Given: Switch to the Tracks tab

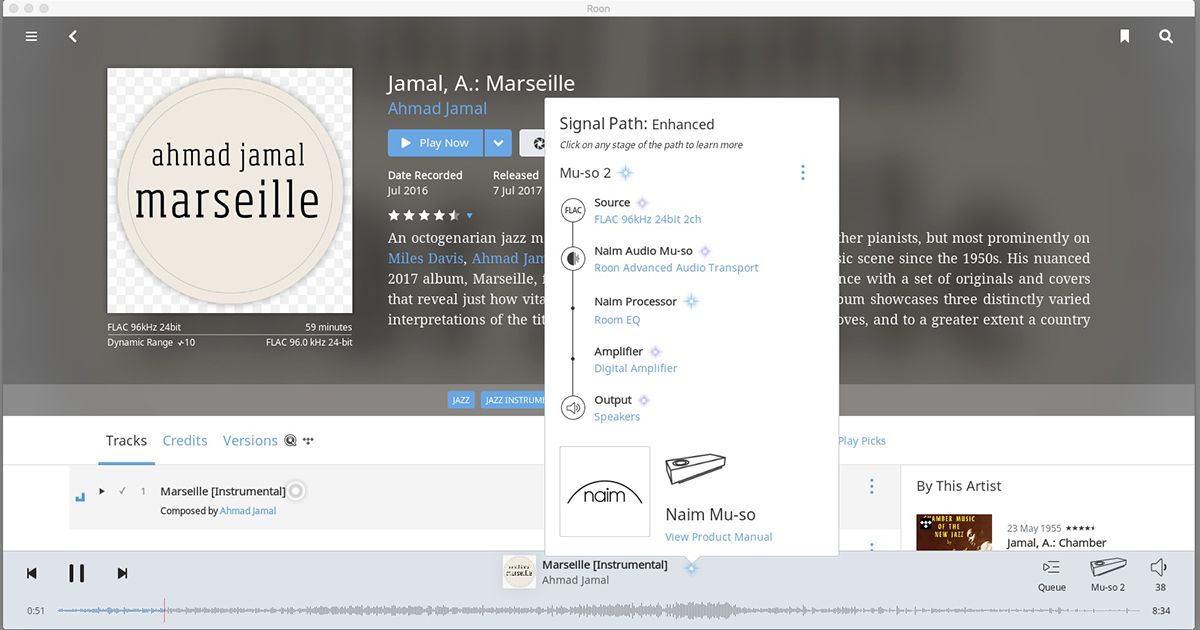Looking at the screenshot, I should point(126,440).
